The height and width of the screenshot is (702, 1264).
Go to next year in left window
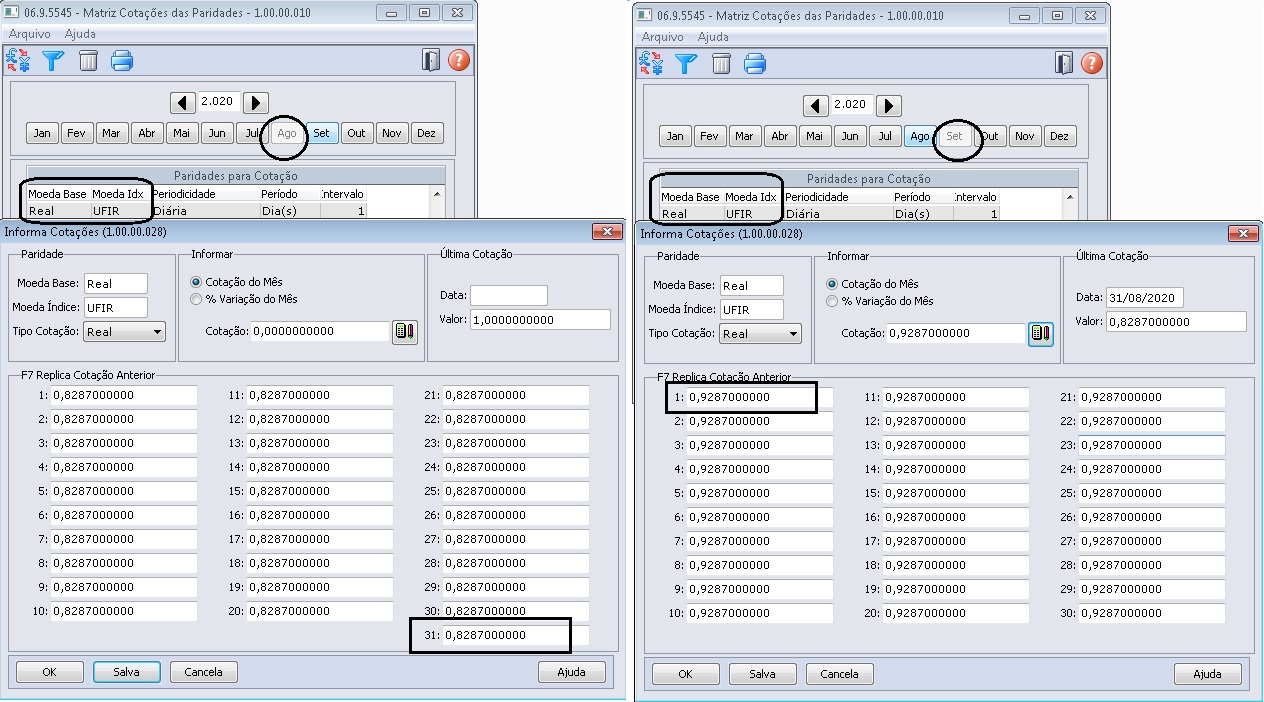255,102
